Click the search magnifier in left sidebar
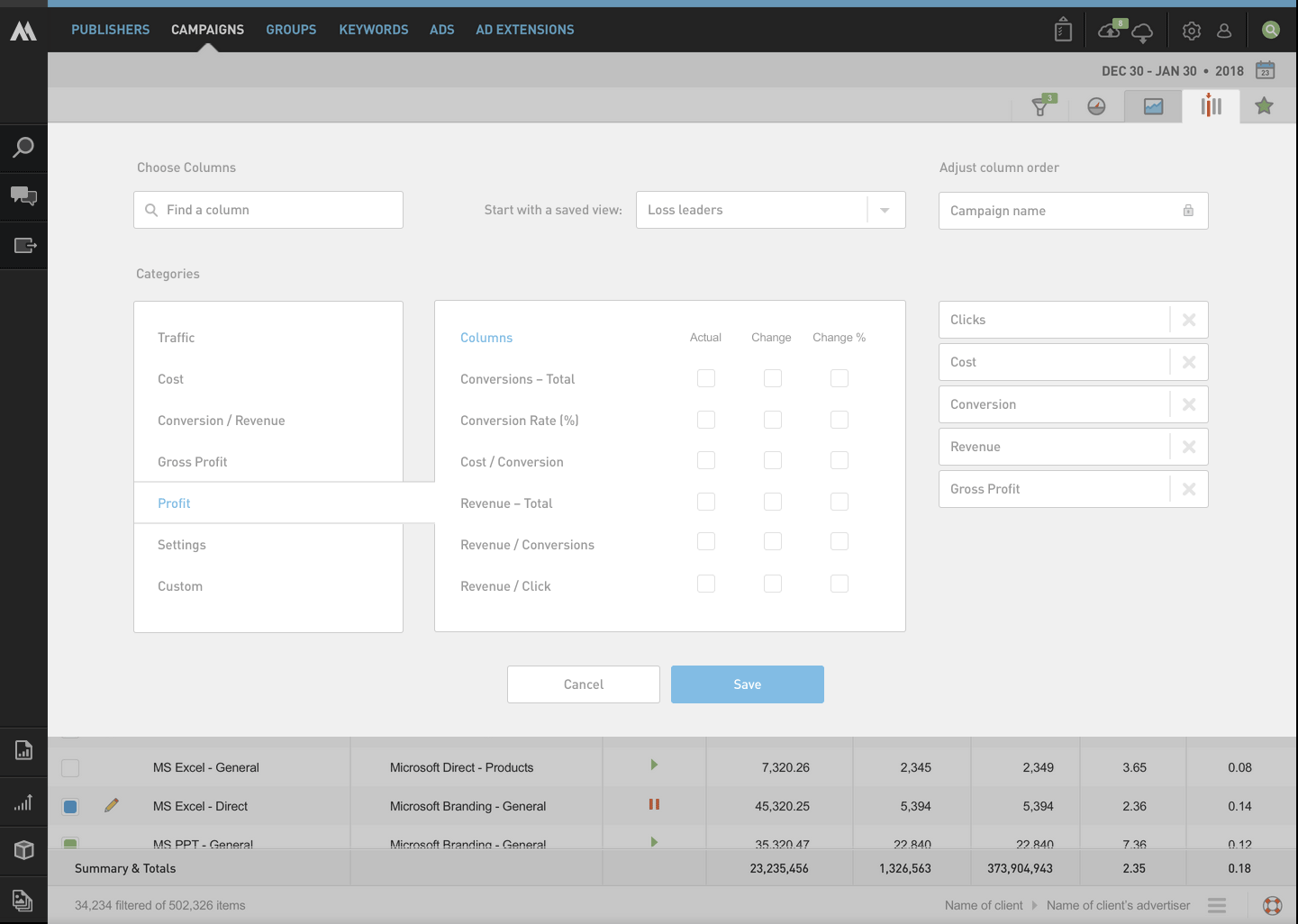The height and width of the screenshot is (924, 1298). (23, 148)
